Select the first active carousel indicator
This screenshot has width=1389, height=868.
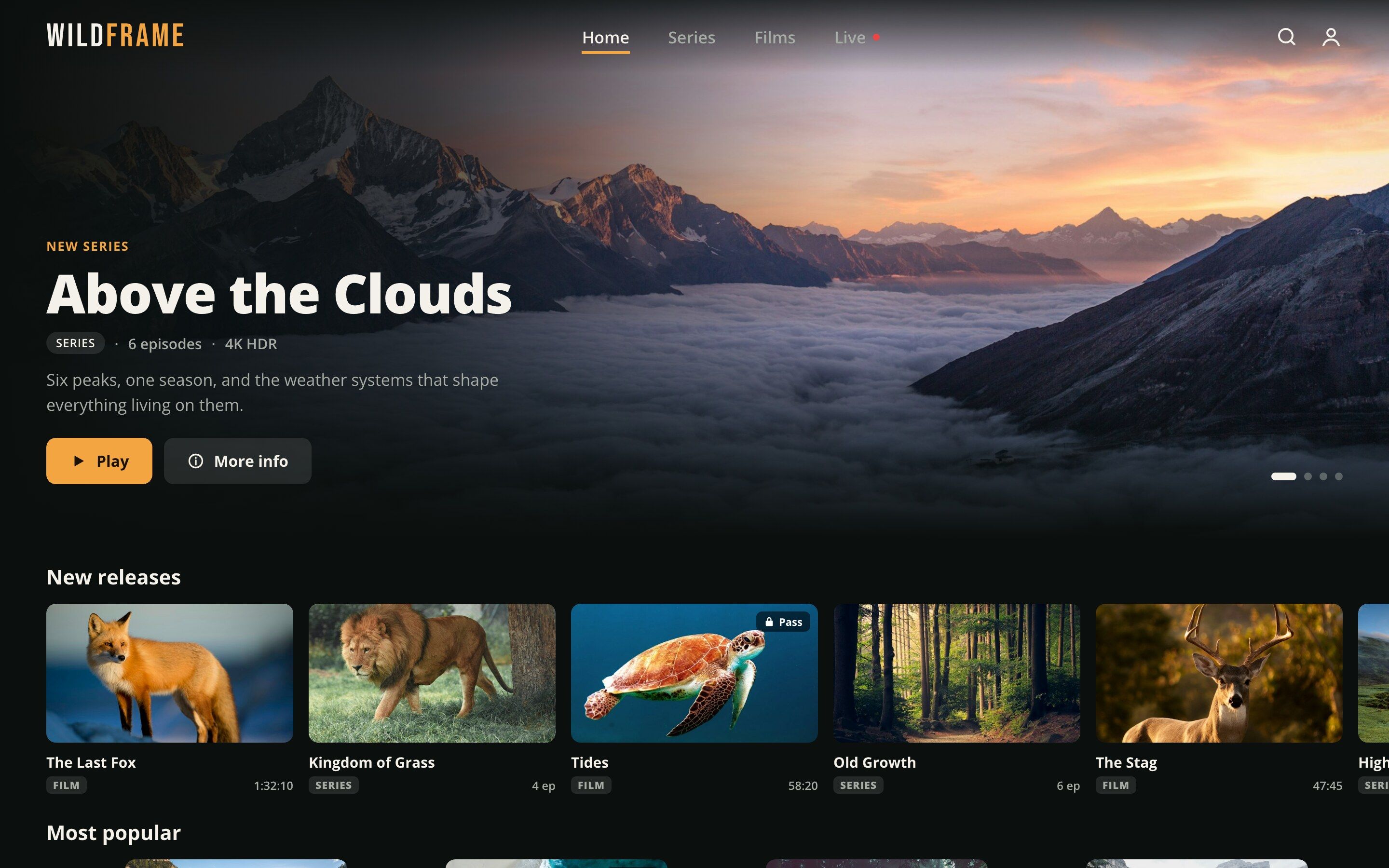click(1283, 476)
